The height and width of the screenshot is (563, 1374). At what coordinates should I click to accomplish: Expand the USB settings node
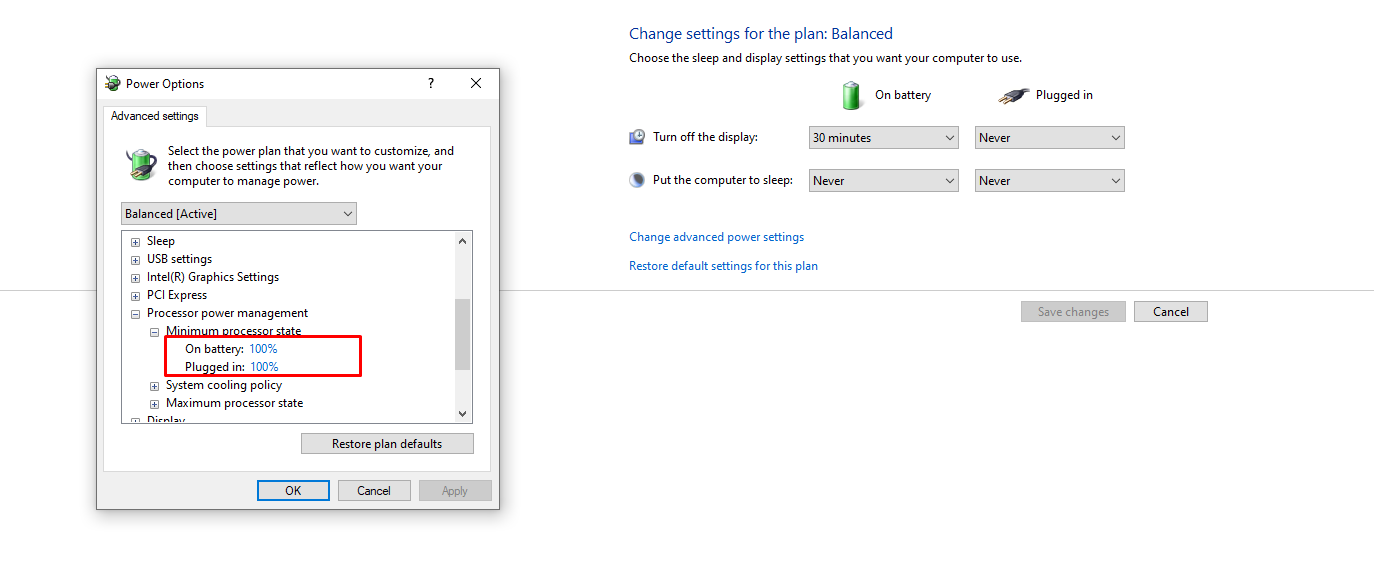[x=135, y=260]
